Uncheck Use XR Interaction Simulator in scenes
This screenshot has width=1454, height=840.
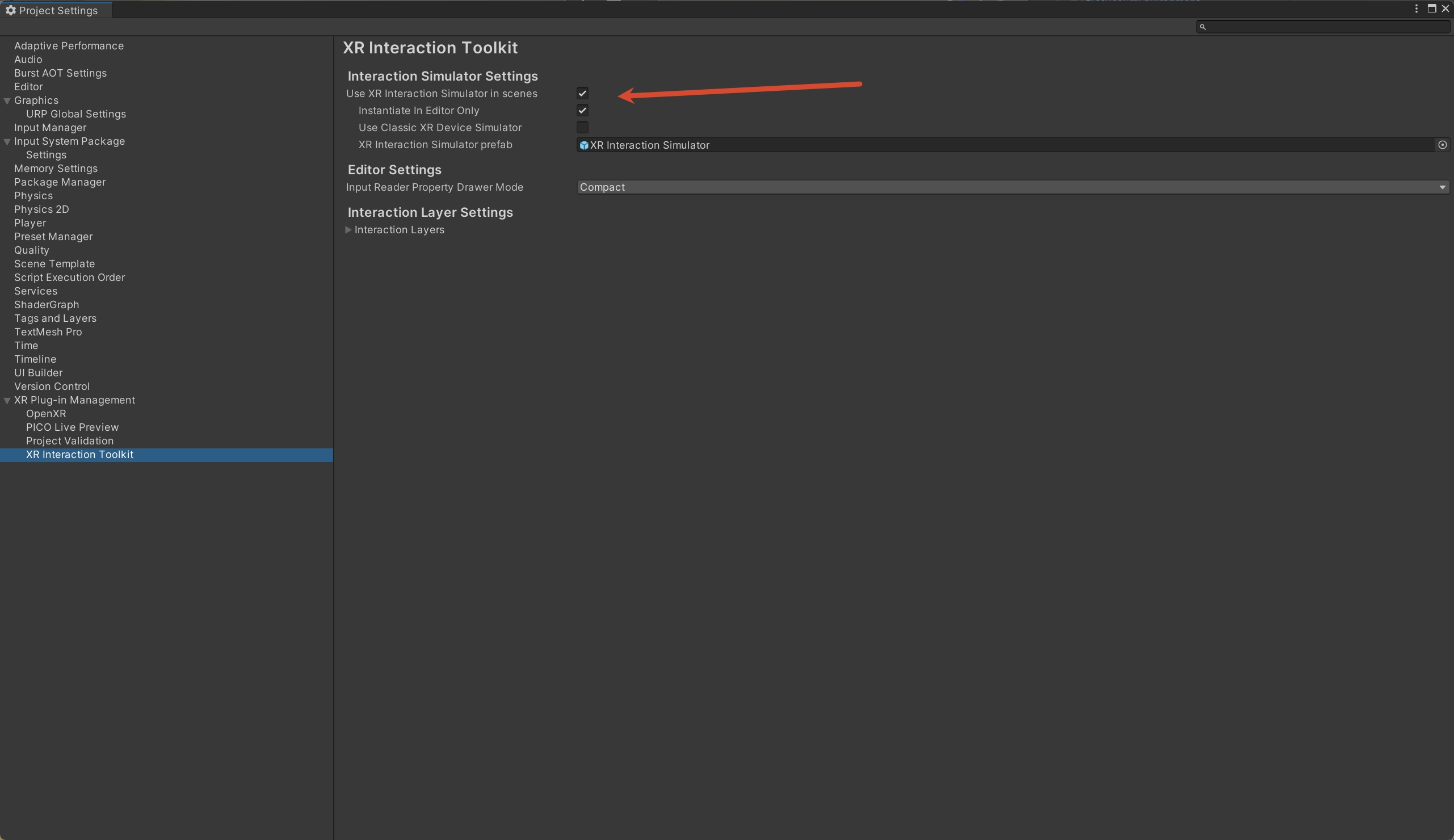(x=582, y=94)
